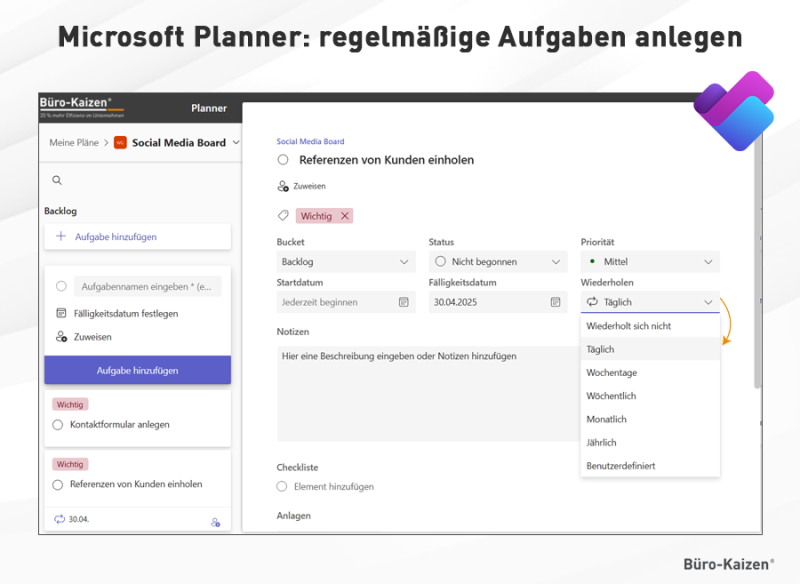Click the Zuweisen person icon in task details
The width and height of the screenshot is (800, 584).
[283, 186]
